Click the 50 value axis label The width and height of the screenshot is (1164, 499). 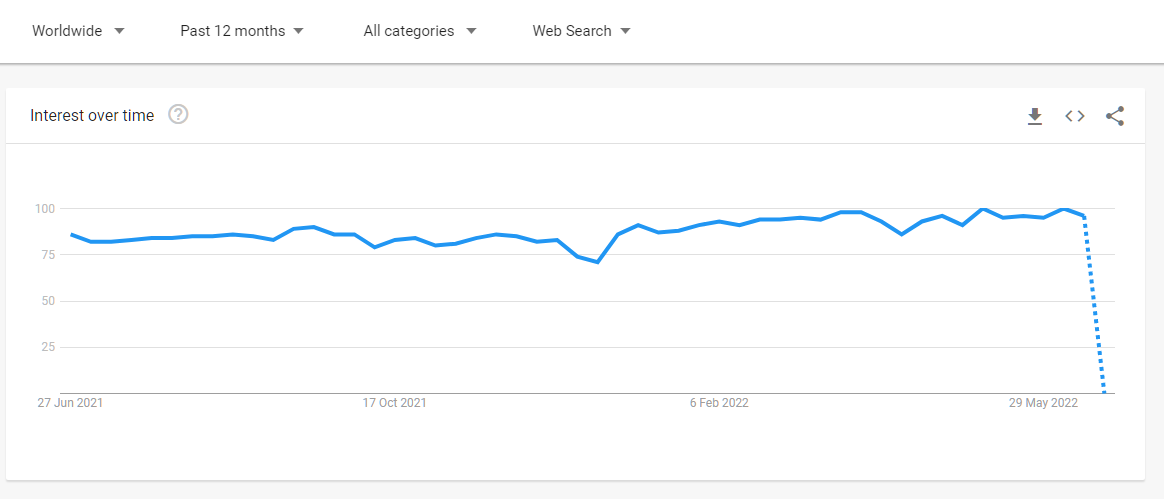point(48,301)
